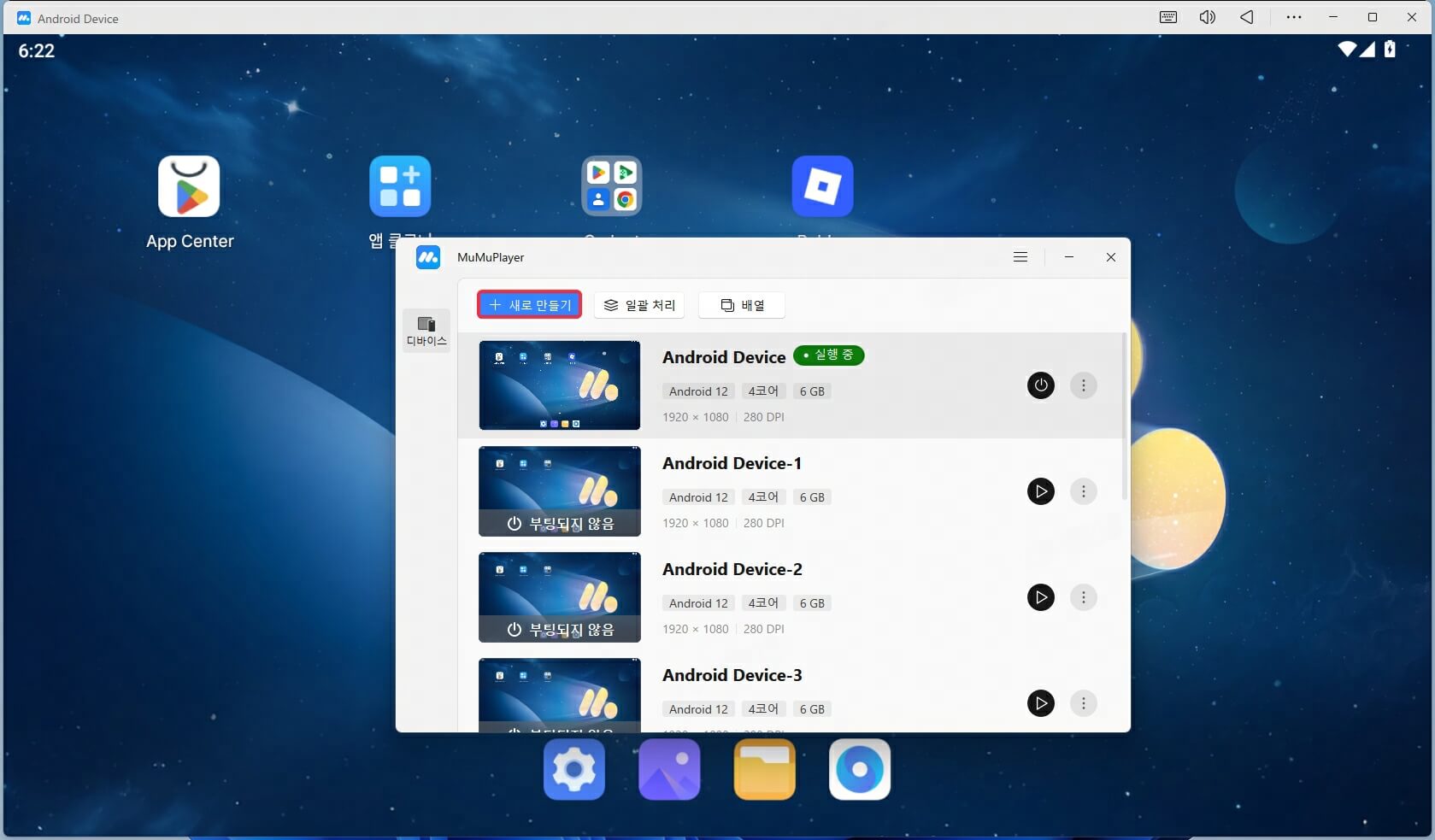Image resolution: width=1435 pixels, height=840 pixels.
Task: Open more options for Android Device-2
Action: pyautogui.click(x=1084, y=597)
